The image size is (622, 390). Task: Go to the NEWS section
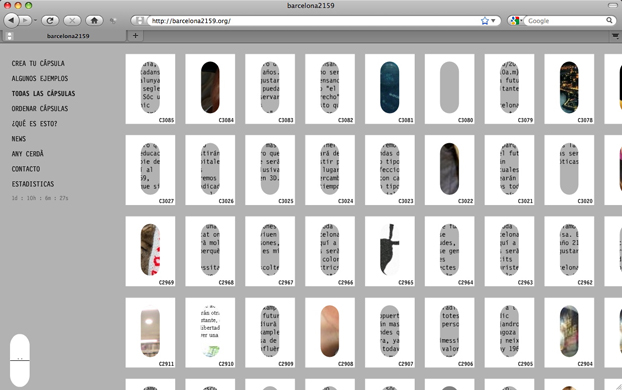pyautogui.click(x=19, y=139)
